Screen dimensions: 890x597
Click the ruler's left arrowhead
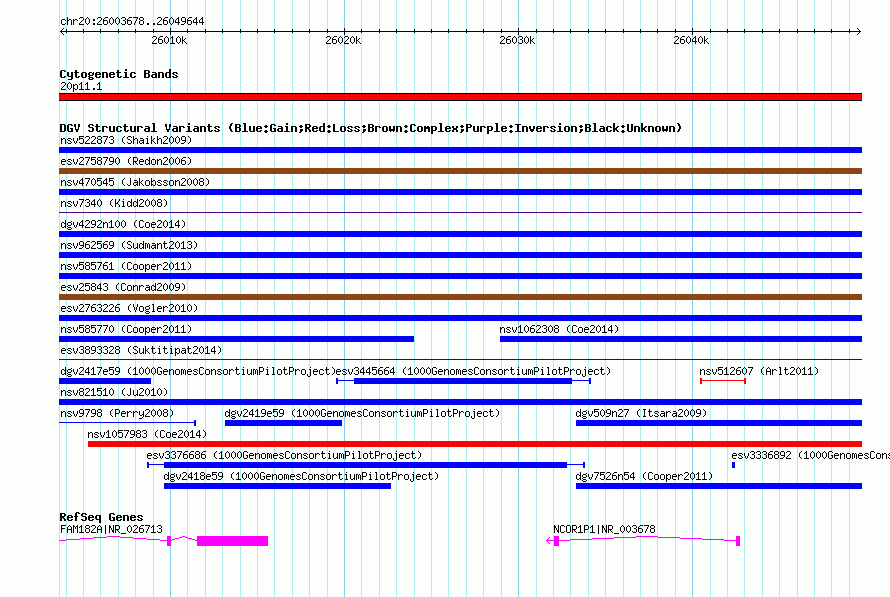tap(62, 31)
